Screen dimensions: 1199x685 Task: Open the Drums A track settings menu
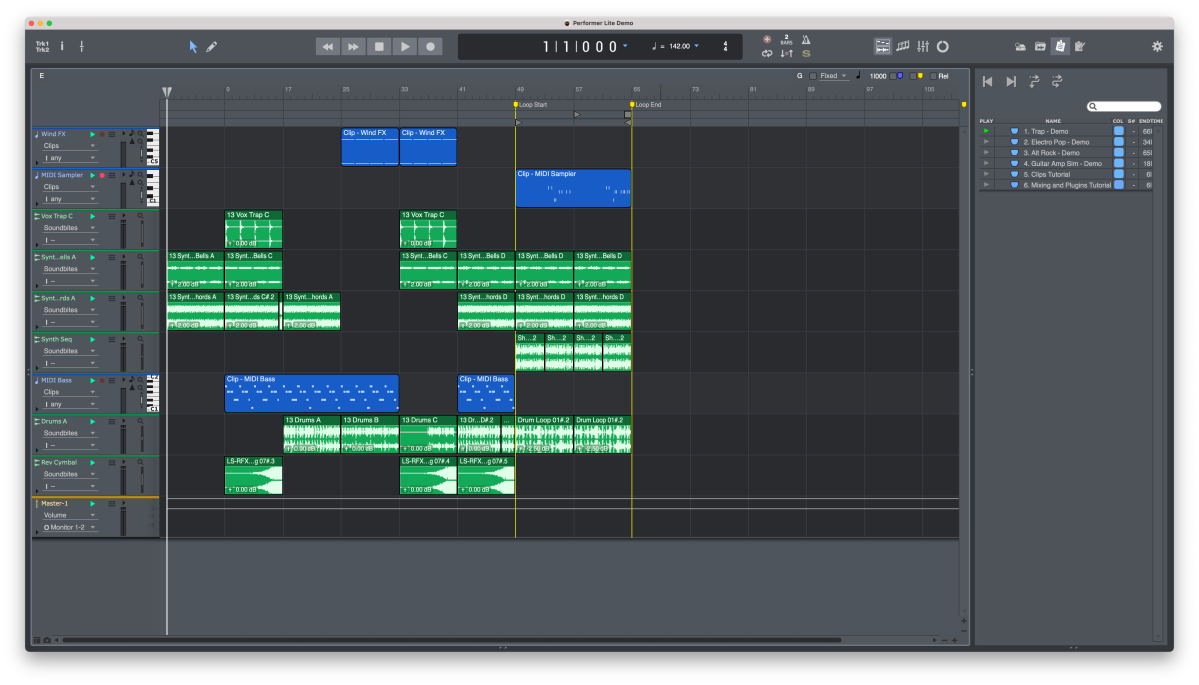pos(112,421)
